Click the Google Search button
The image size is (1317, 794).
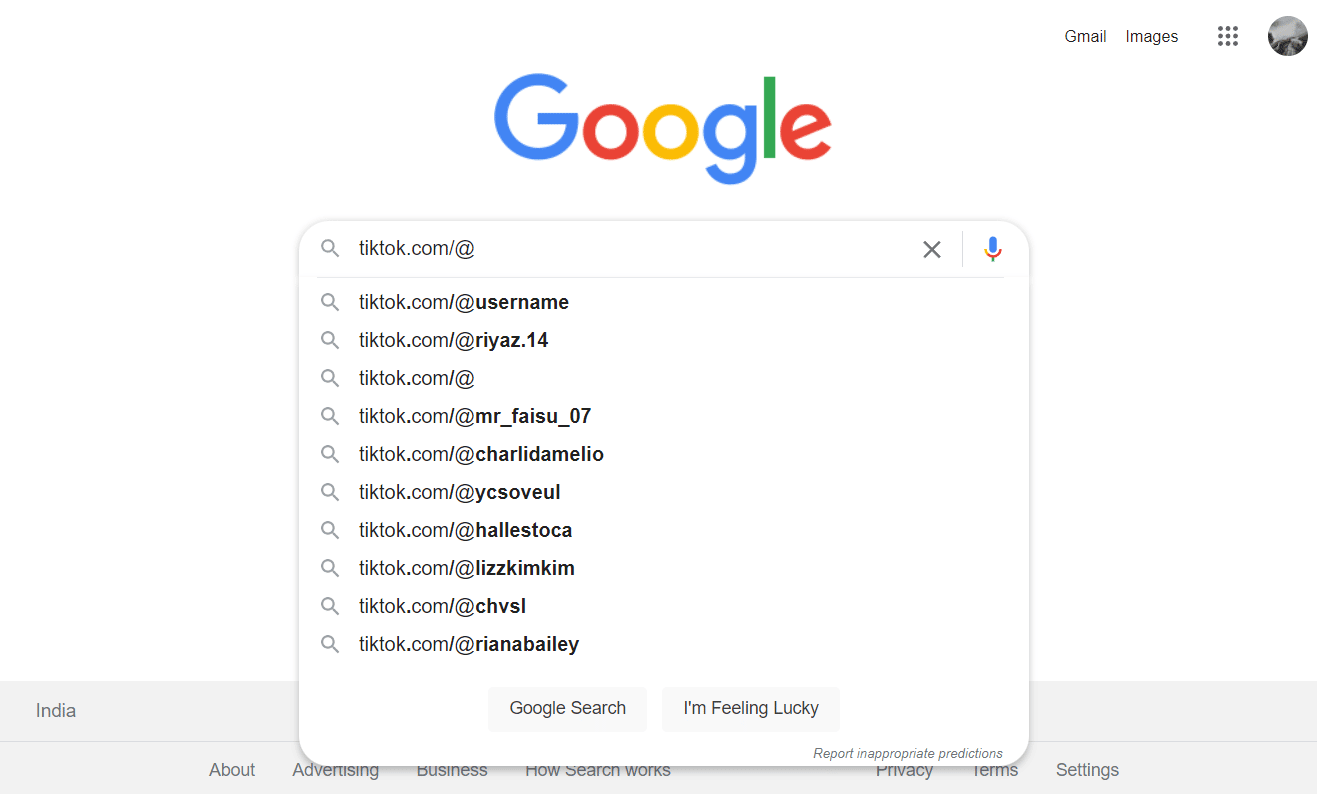click(x=567, y=708)
